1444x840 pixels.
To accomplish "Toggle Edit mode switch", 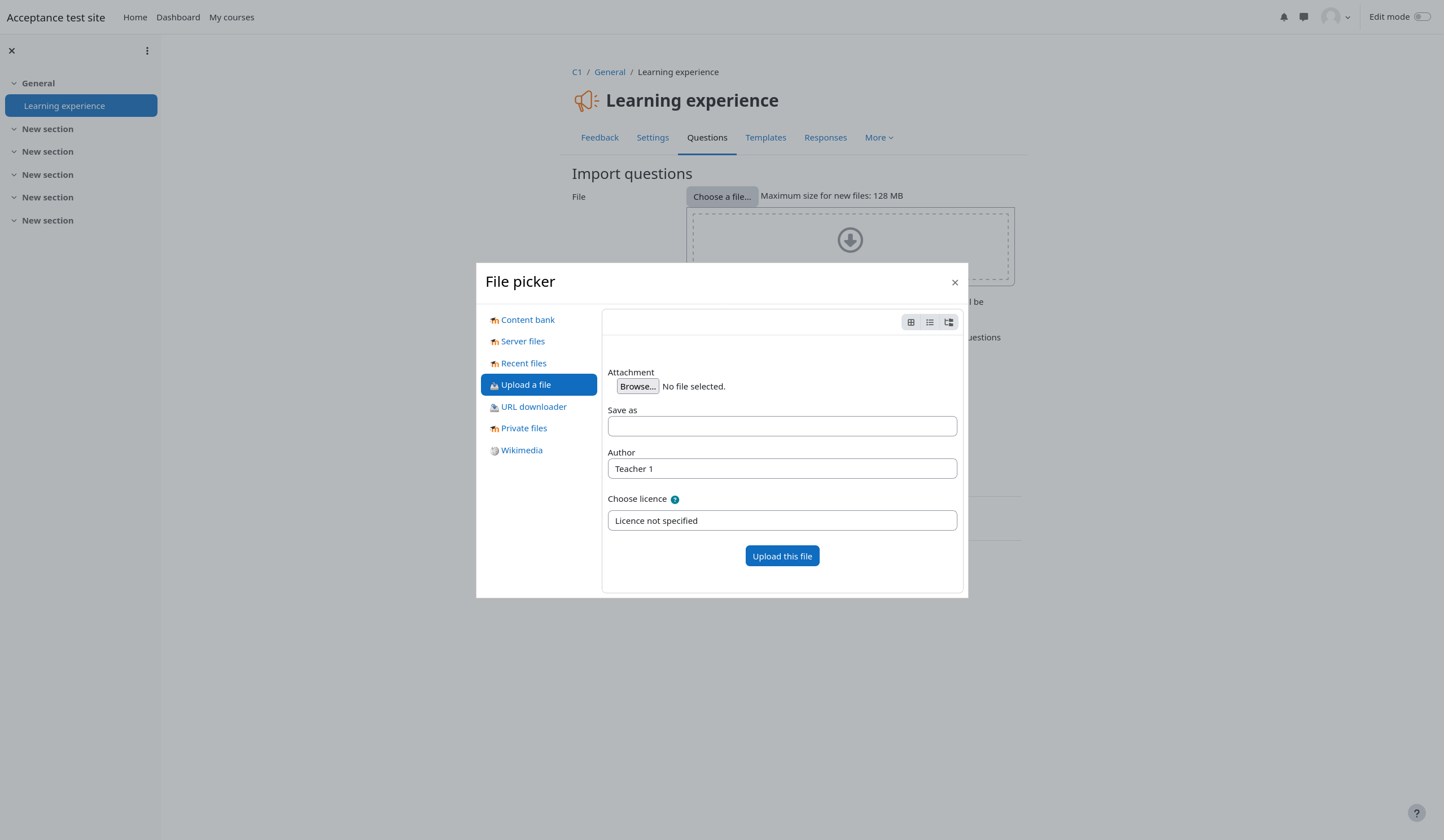I will pos(1421,16).
